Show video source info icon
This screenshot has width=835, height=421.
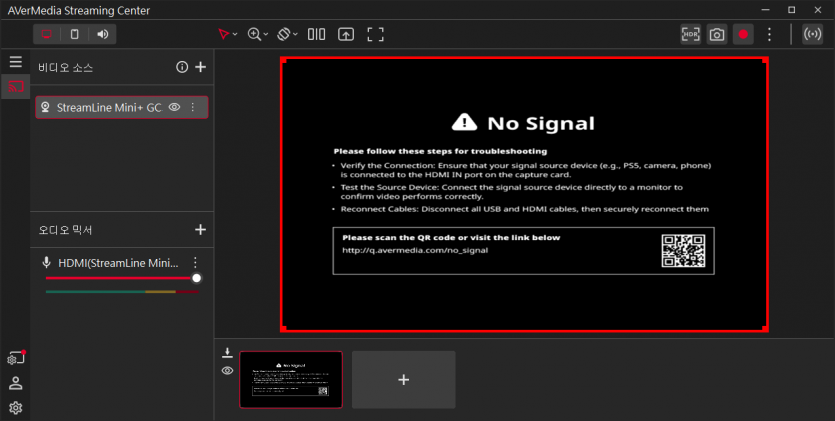click(x=182, y=67)
